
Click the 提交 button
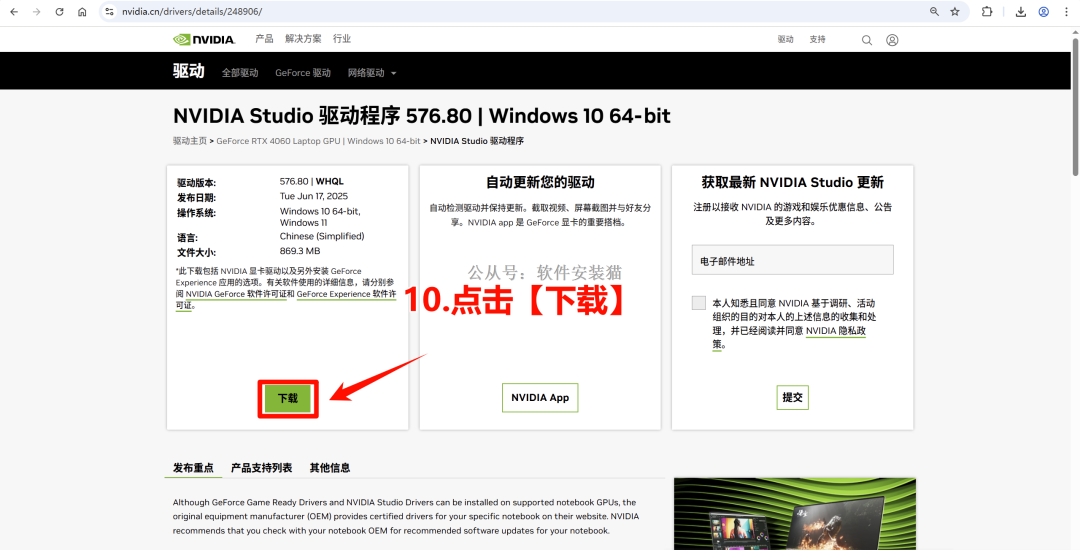pyautogui.click(x=793, y=397)
